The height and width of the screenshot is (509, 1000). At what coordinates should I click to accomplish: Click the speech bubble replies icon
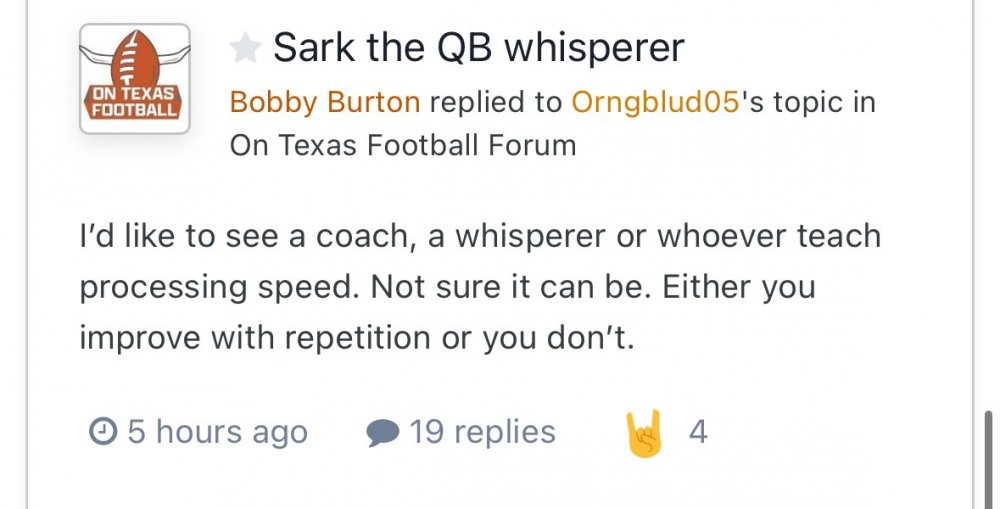pos(383,432)
